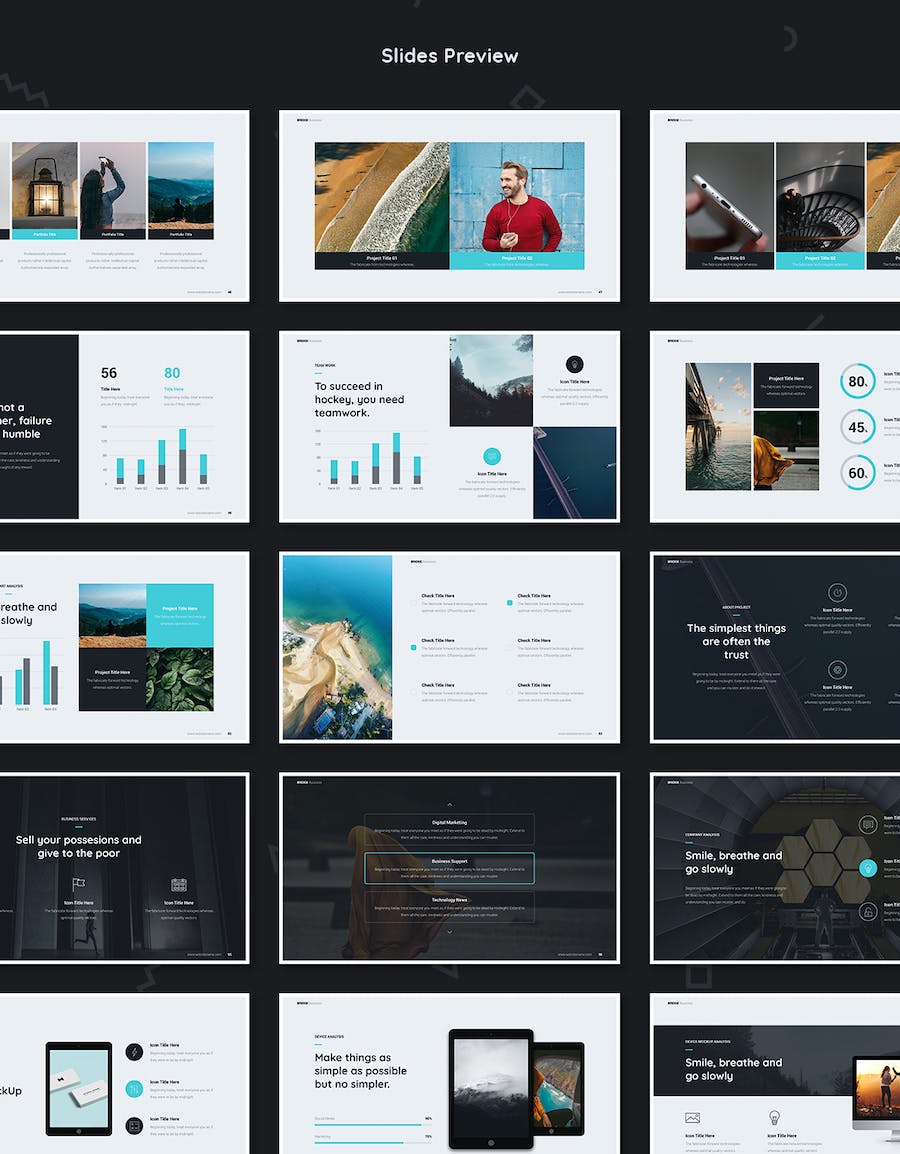Image resolution: width=900 pixels, height=1154 pixels.
Task: Click the teal sliders circle icon
Action: click(x=134, y=1088)
